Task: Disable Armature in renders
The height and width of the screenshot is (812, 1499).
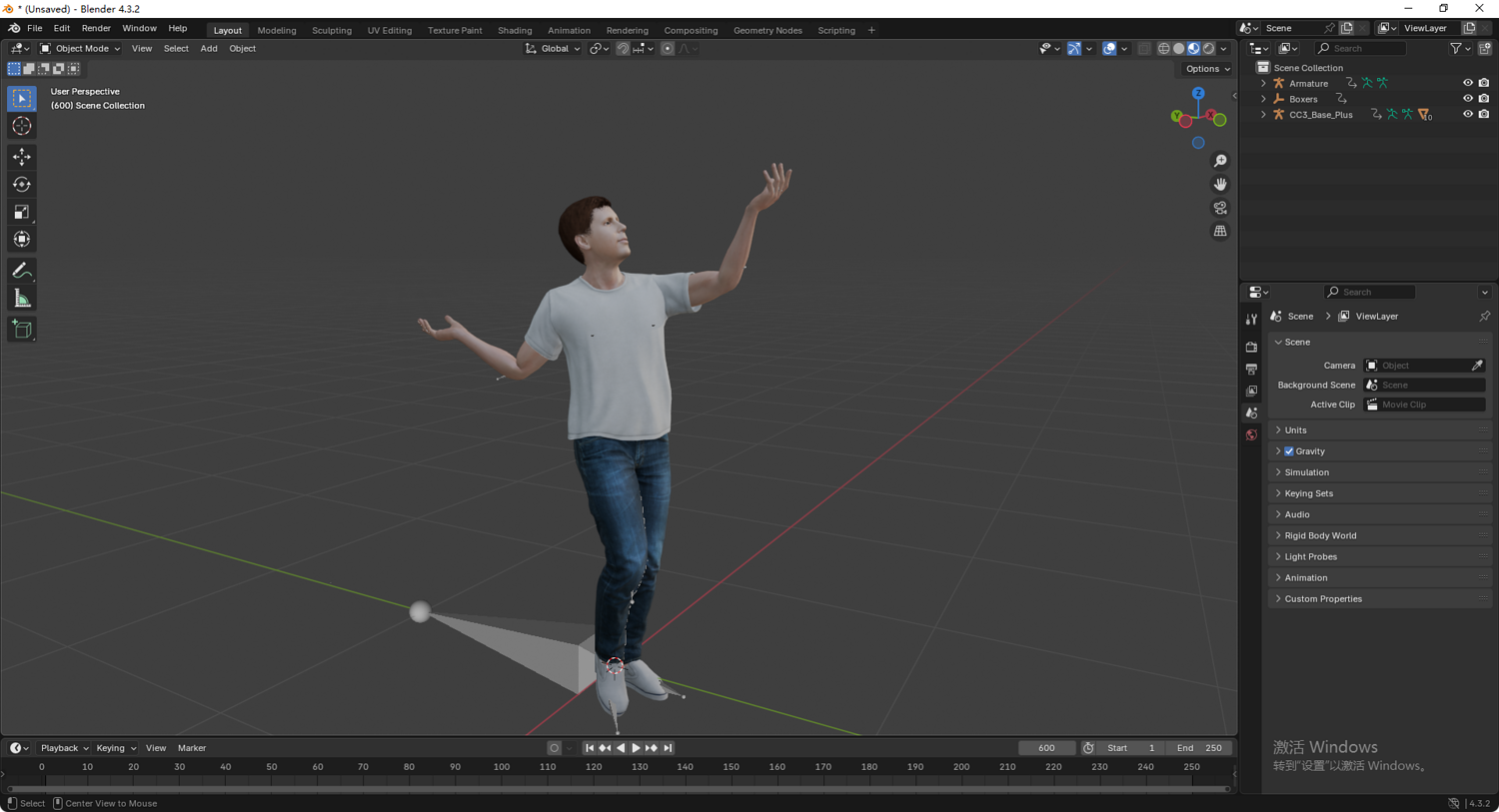Action: tap(1484, 83)
